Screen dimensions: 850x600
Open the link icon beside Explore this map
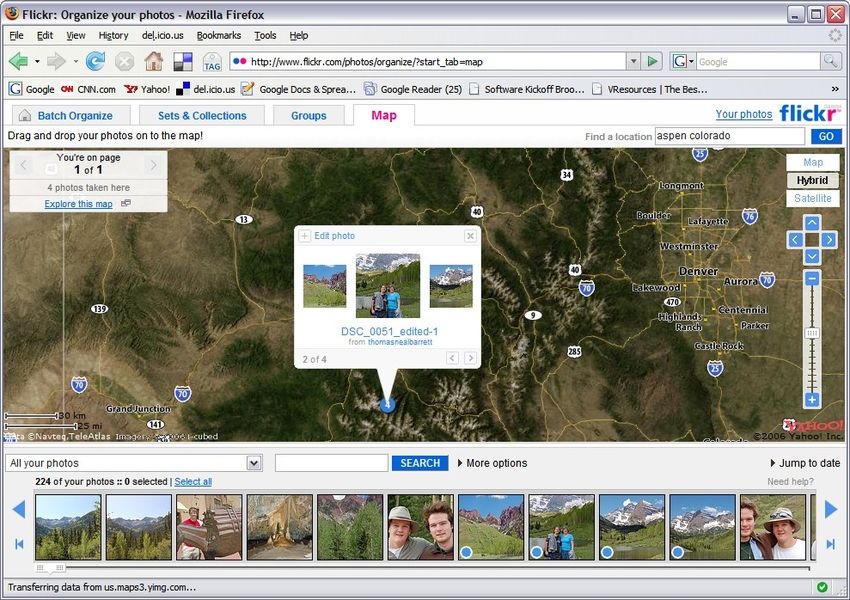[x=126, y=203]
